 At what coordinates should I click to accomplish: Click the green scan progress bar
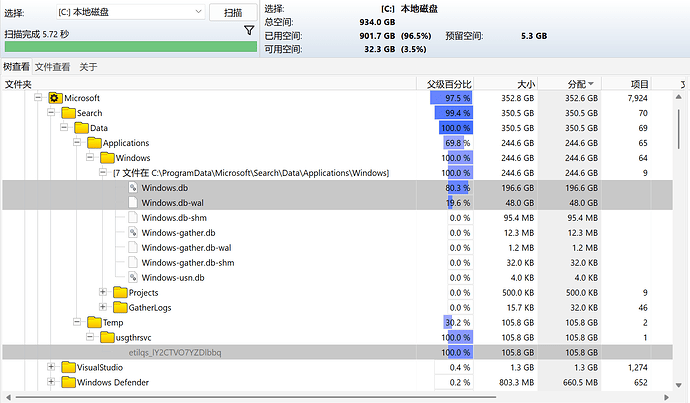click(x=131, y=47)
